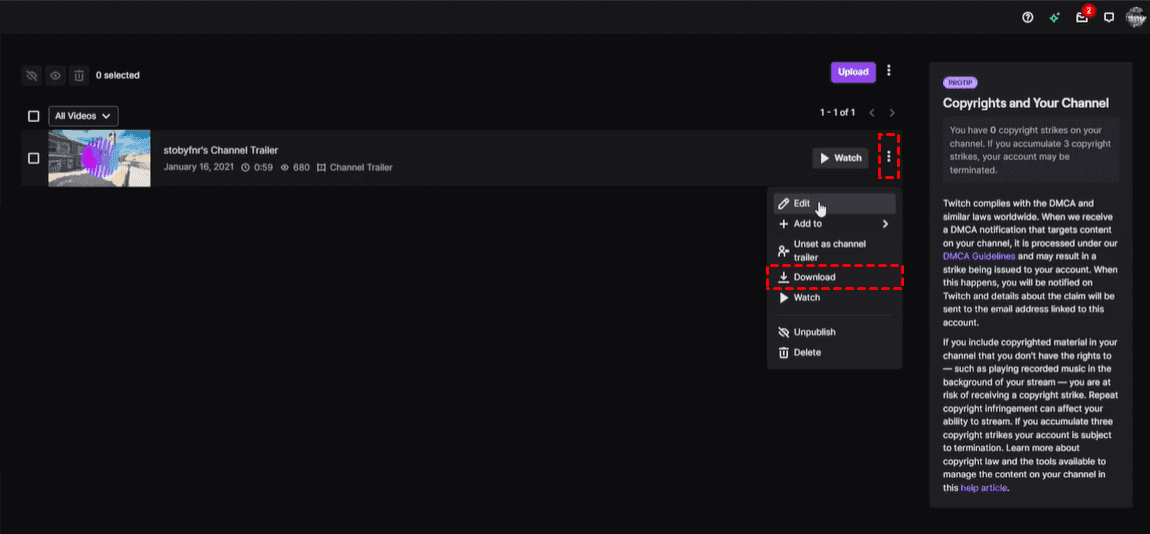The height and width of the screenshot is (534, 1150).
Task: Expand the All Videos filter dropdown
Action: (83, 116)
